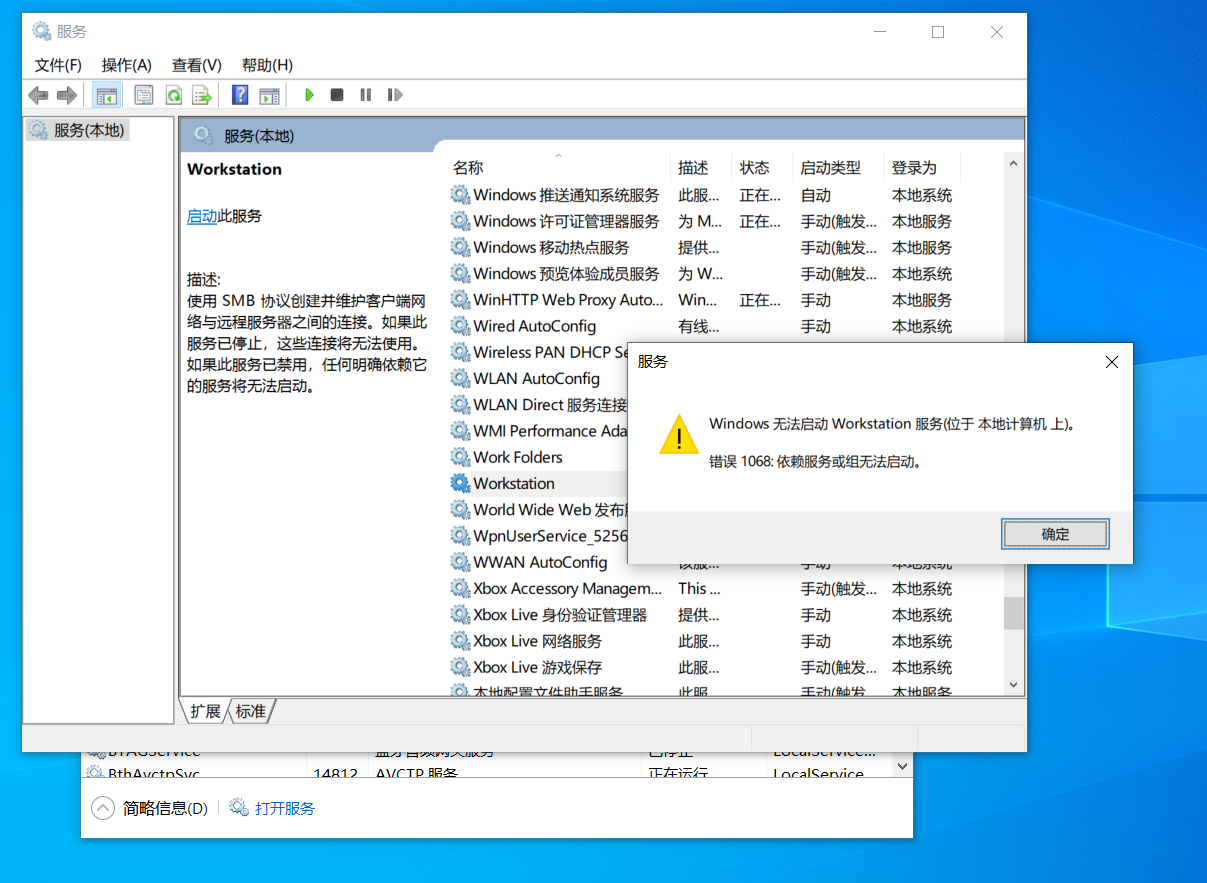Select 服务(本地) in the left tree
1207x883 pixels.
pyautogui.click(x=78, y=130)
